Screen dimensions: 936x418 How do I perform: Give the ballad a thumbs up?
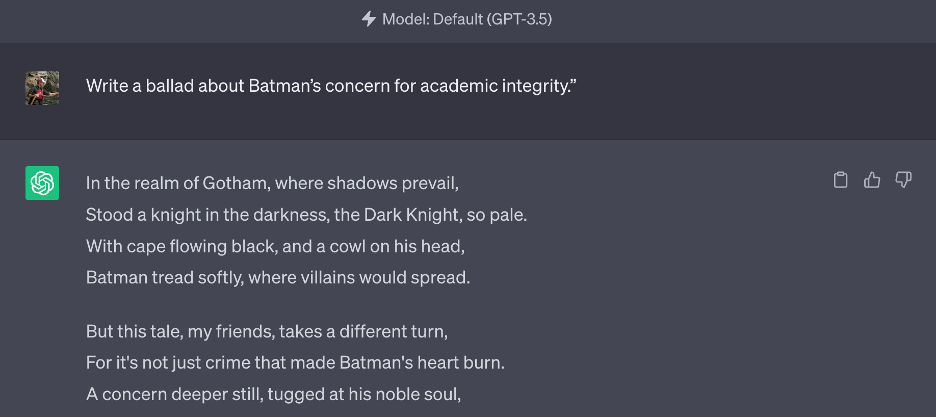tap(872, 180)
